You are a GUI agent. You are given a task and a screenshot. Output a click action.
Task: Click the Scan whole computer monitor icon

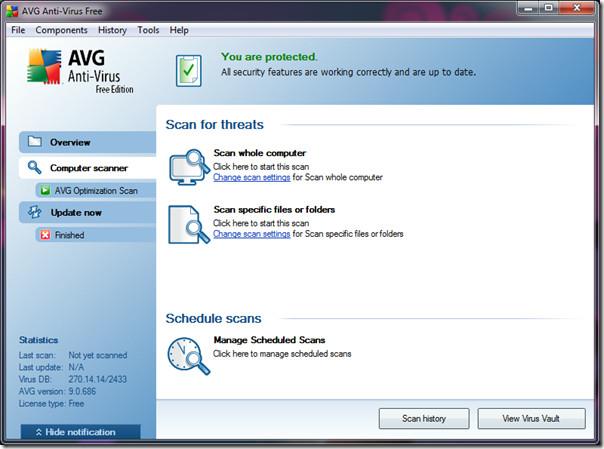click(189, 167)
